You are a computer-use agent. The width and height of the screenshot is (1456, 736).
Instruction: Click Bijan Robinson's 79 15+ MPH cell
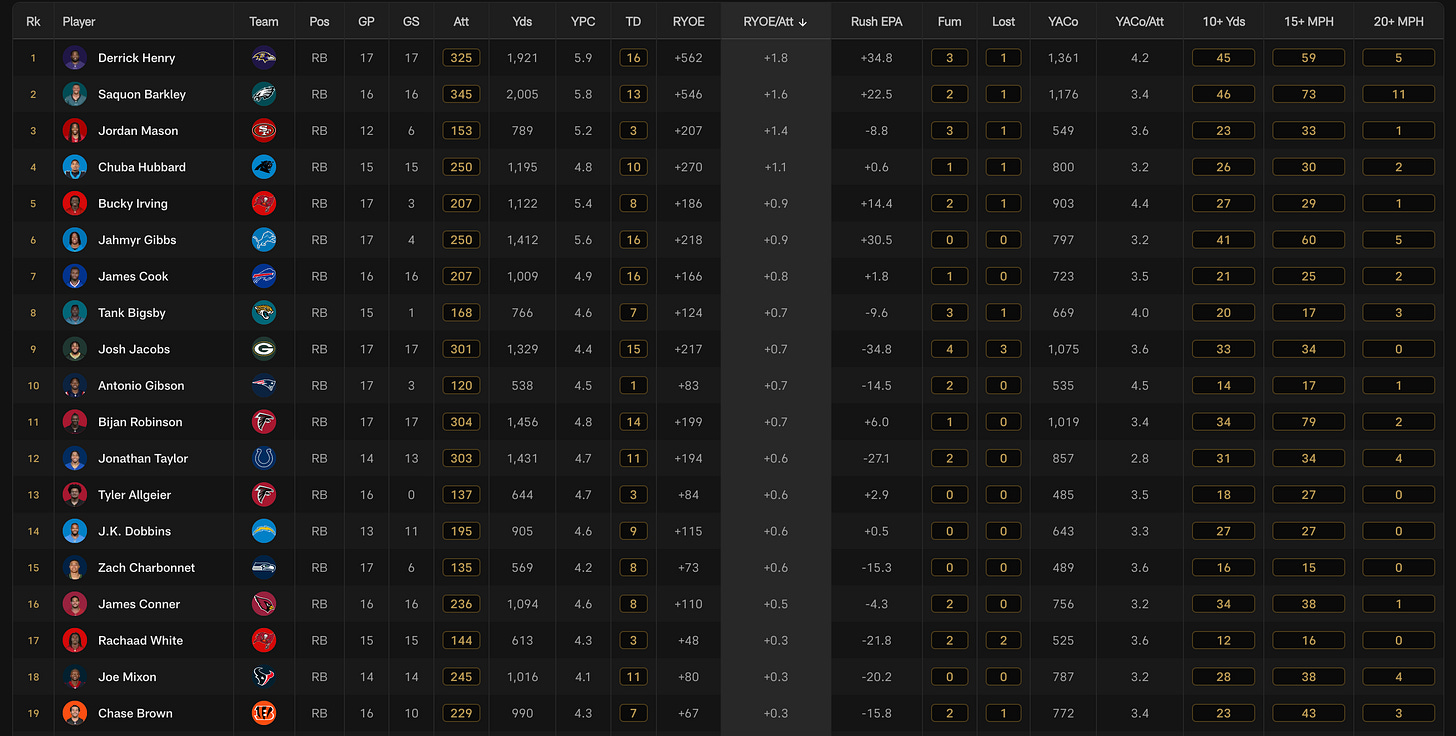coord(1308,422)
